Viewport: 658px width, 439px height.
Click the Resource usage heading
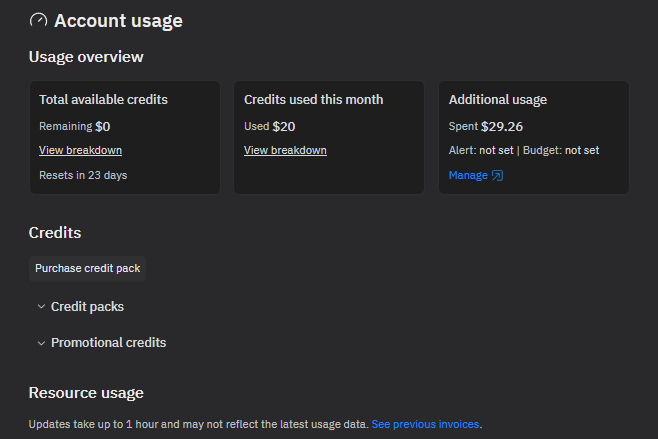[x=86, y=393]
